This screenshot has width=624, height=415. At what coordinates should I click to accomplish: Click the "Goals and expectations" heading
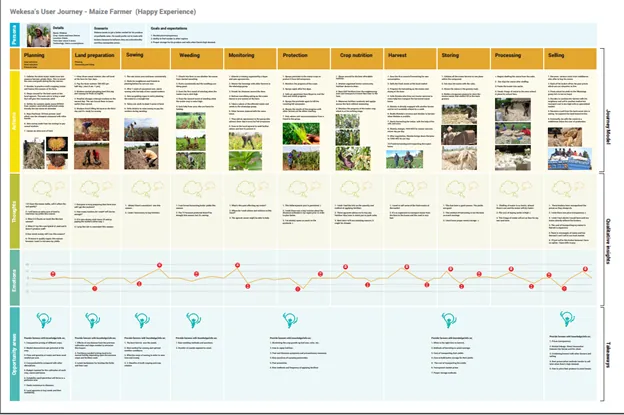(x=169, y=28)
